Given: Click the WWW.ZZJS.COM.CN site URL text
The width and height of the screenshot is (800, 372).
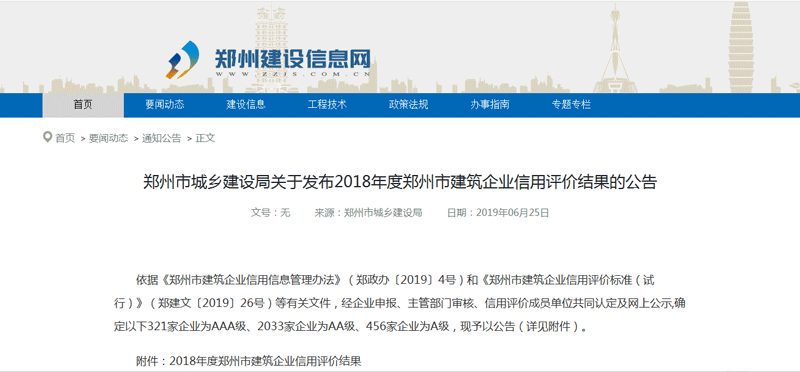Looking at the screenshot, I should [x=292, y=74].
